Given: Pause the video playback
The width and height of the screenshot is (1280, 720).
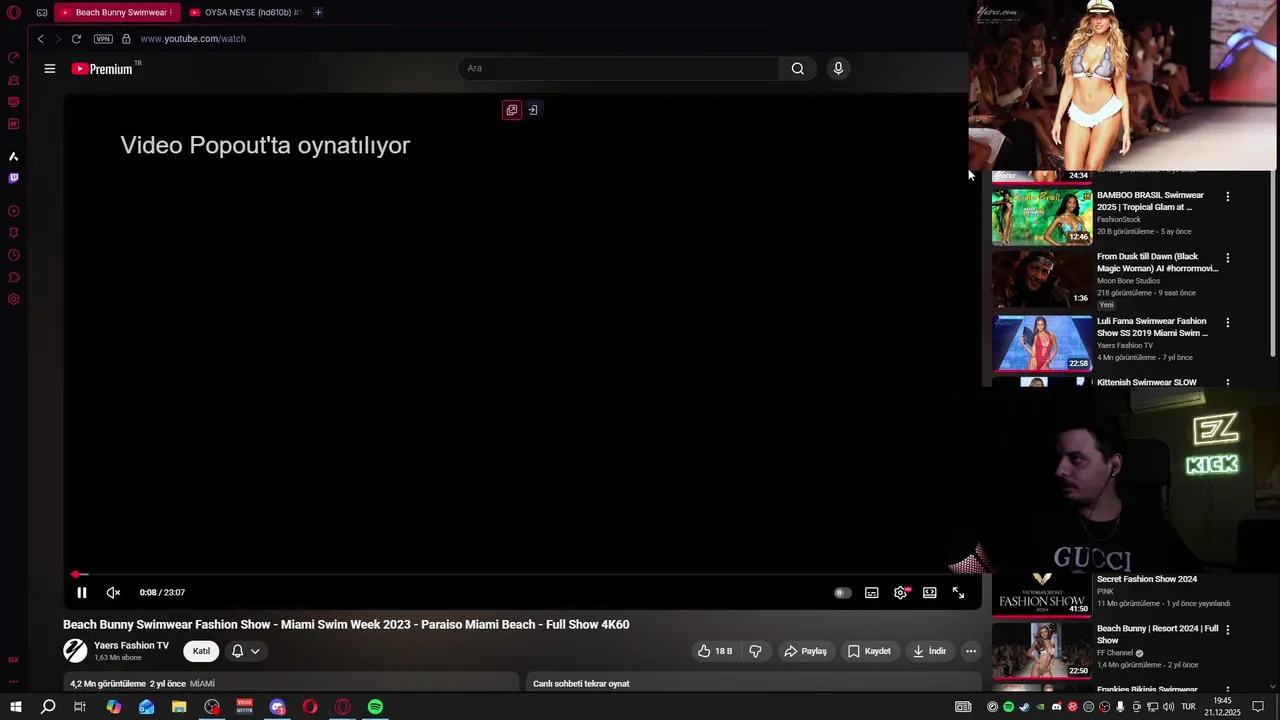Looking at the screenshot, I should pos(82,593).
